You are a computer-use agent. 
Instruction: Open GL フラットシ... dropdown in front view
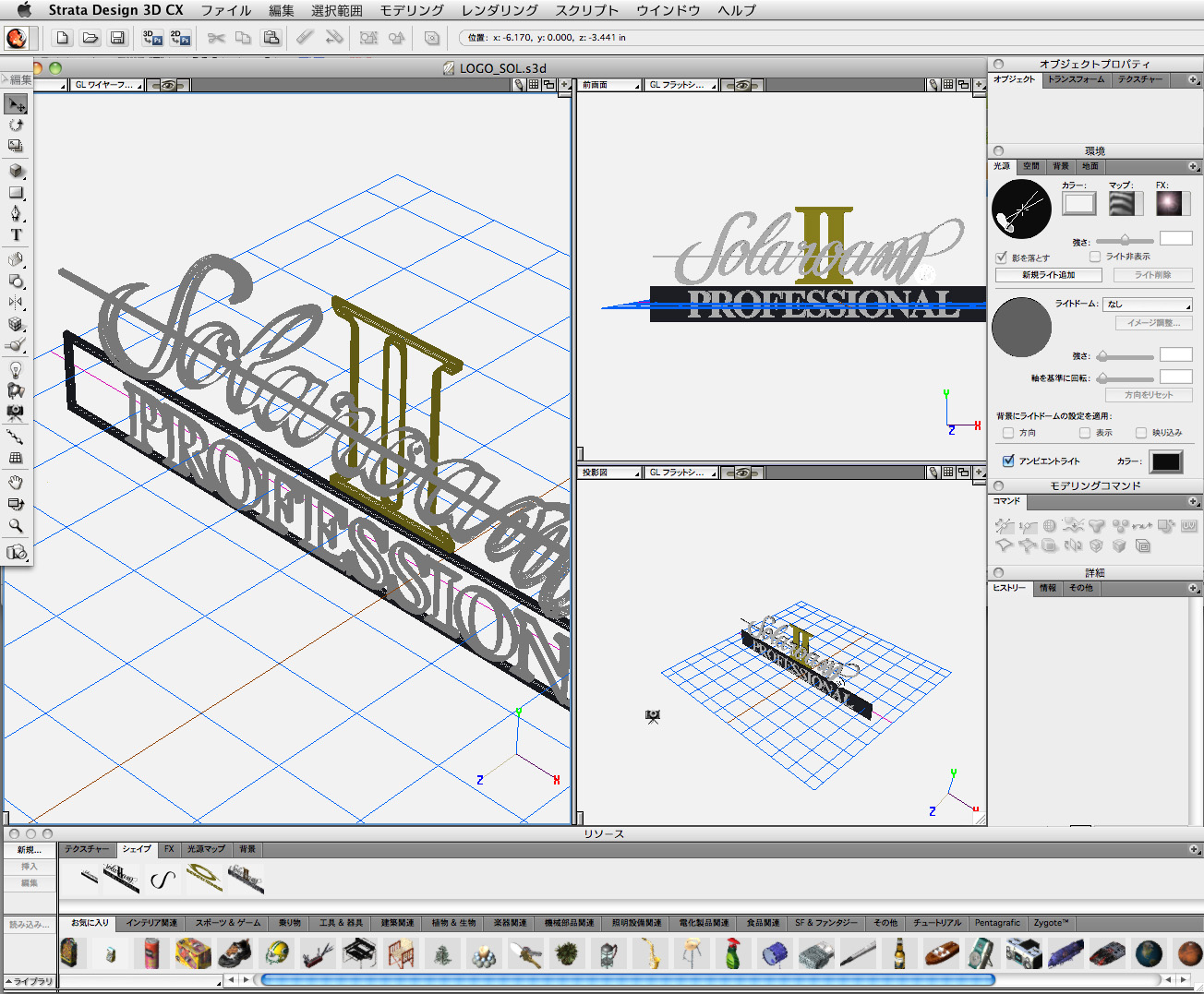tap(682, 85)
